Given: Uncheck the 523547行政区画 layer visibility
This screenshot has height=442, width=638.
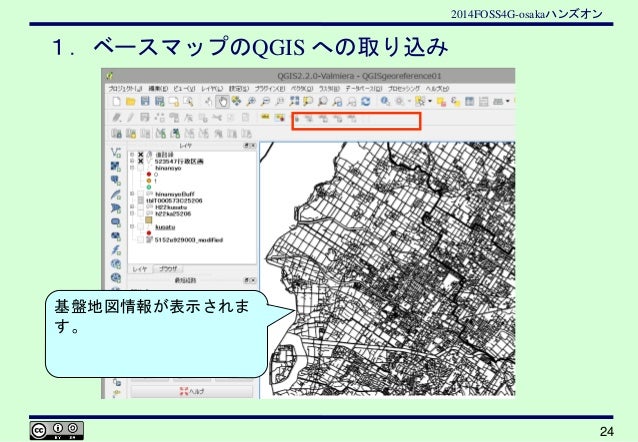Looking at the screenshot, I should tap(140, 162).
